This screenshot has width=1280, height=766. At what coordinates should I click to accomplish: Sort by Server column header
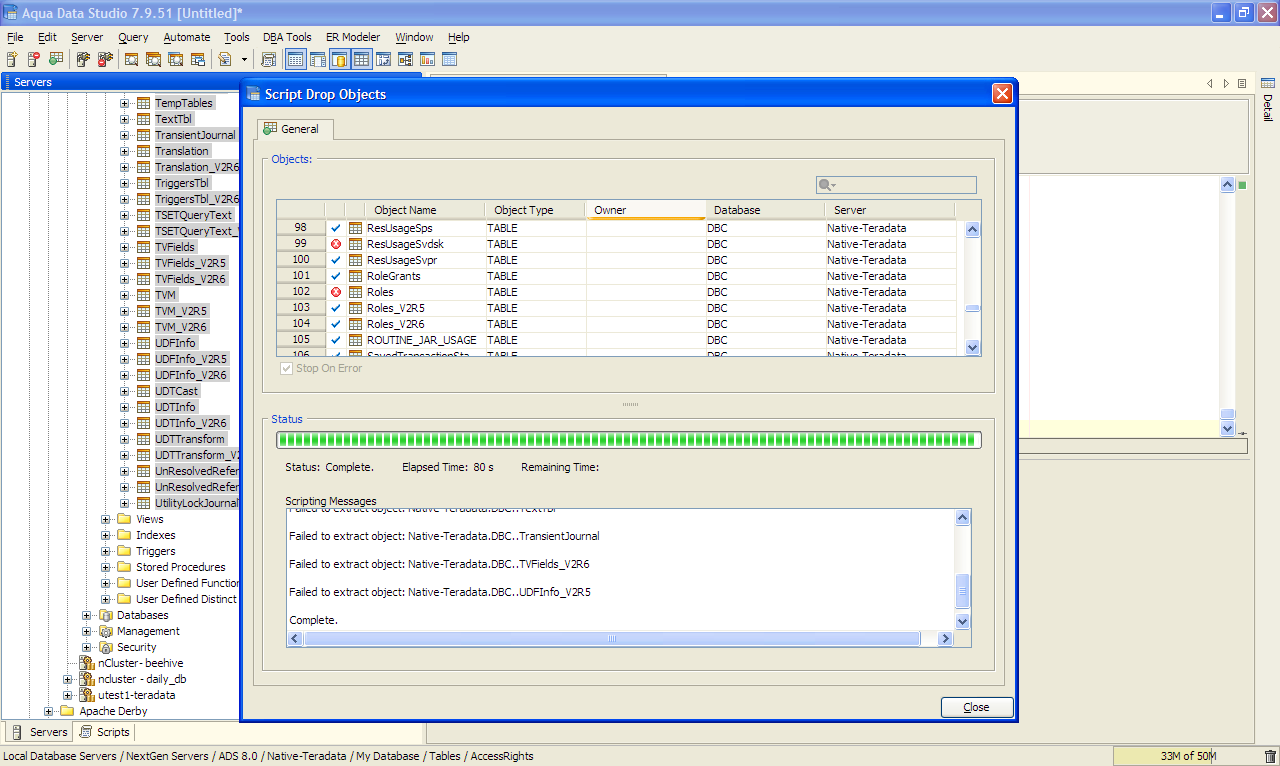pyautogui.click(x=890, y=210)
